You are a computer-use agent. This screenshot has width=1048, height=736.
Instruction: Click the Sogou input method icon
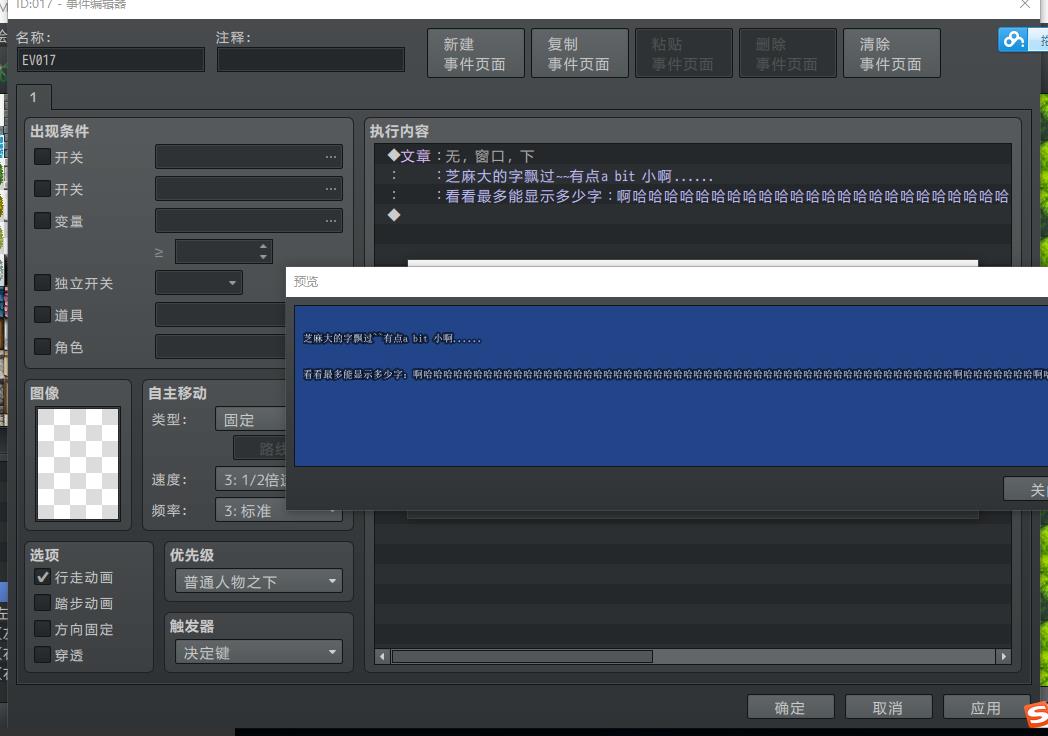(1037, 715)
